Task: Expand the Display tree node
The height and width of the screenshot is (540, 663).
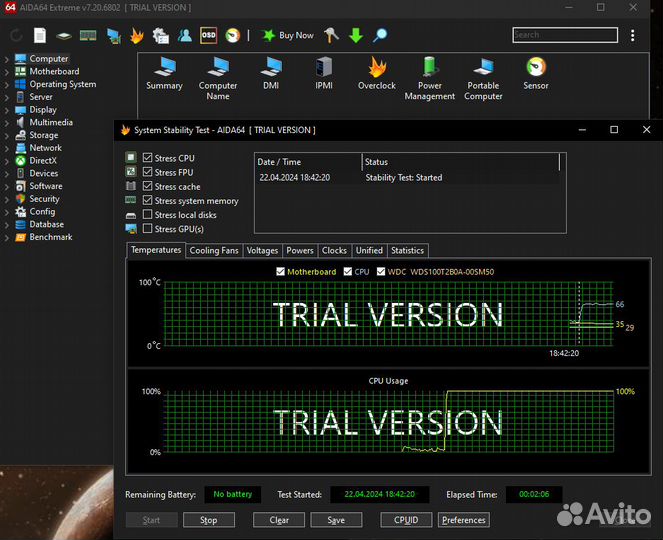Action: pos(6,110)
